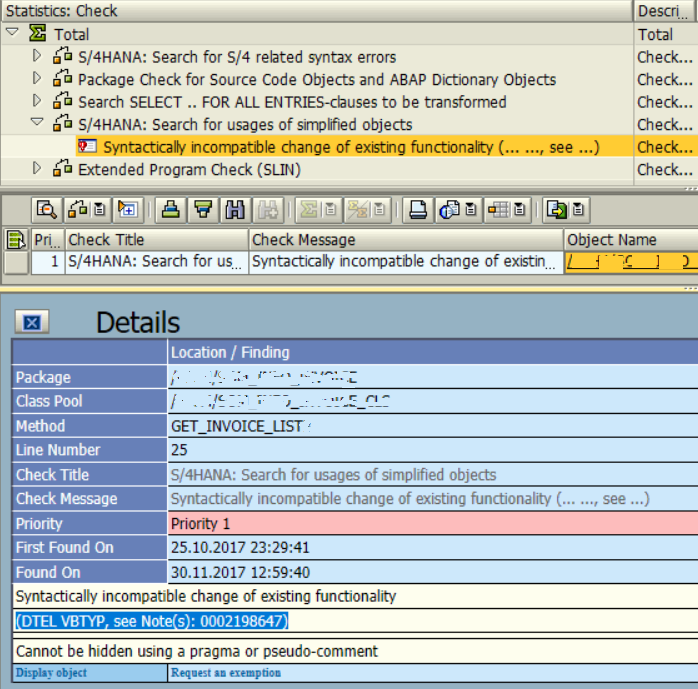Click the message icon of Syntactically incompatible row

(87, 146)
